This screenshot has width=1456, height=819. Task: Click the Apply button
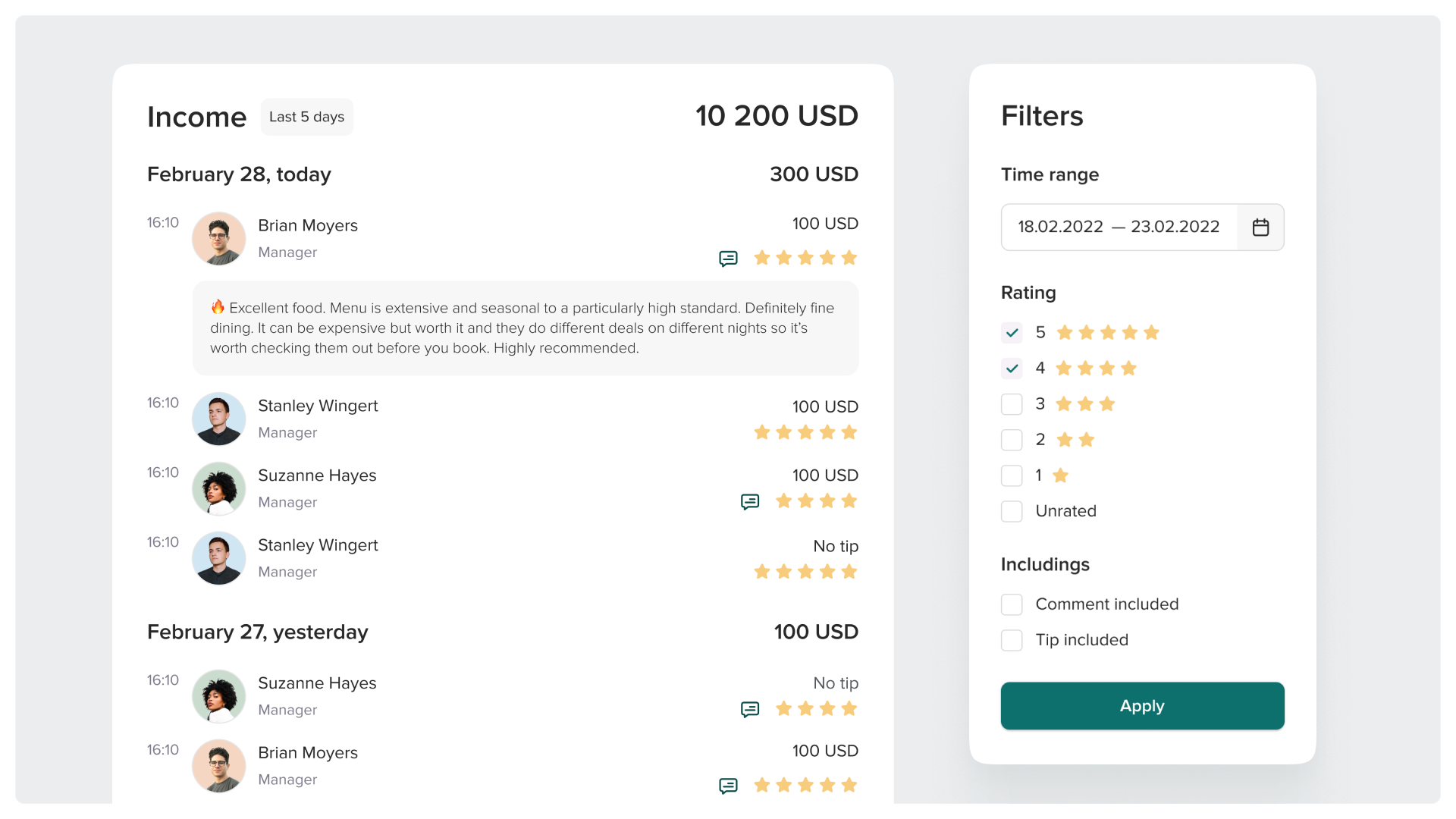point(1142,706)
